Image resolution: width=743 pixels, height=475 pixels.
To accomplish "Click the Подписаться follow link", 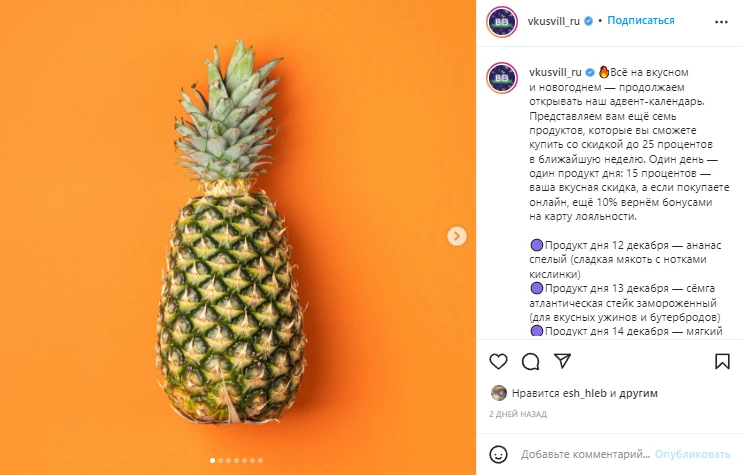I will [x=641, y=20].
